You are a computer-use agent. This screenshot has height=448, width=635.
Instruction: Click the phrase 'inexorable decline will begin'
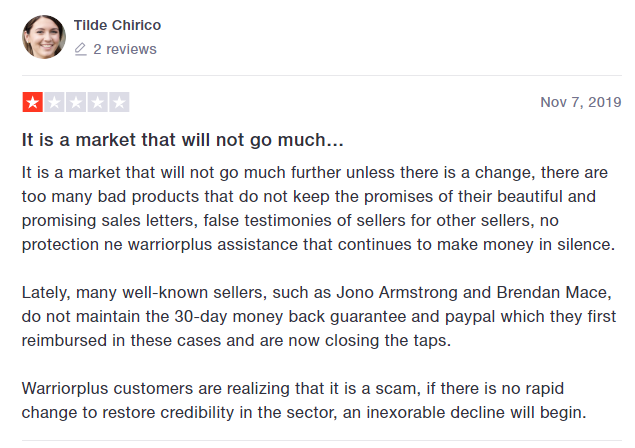point(476,412)
